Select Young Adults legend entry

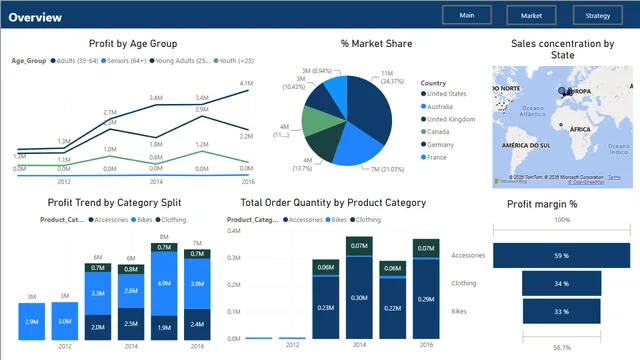tap(180, 61)
